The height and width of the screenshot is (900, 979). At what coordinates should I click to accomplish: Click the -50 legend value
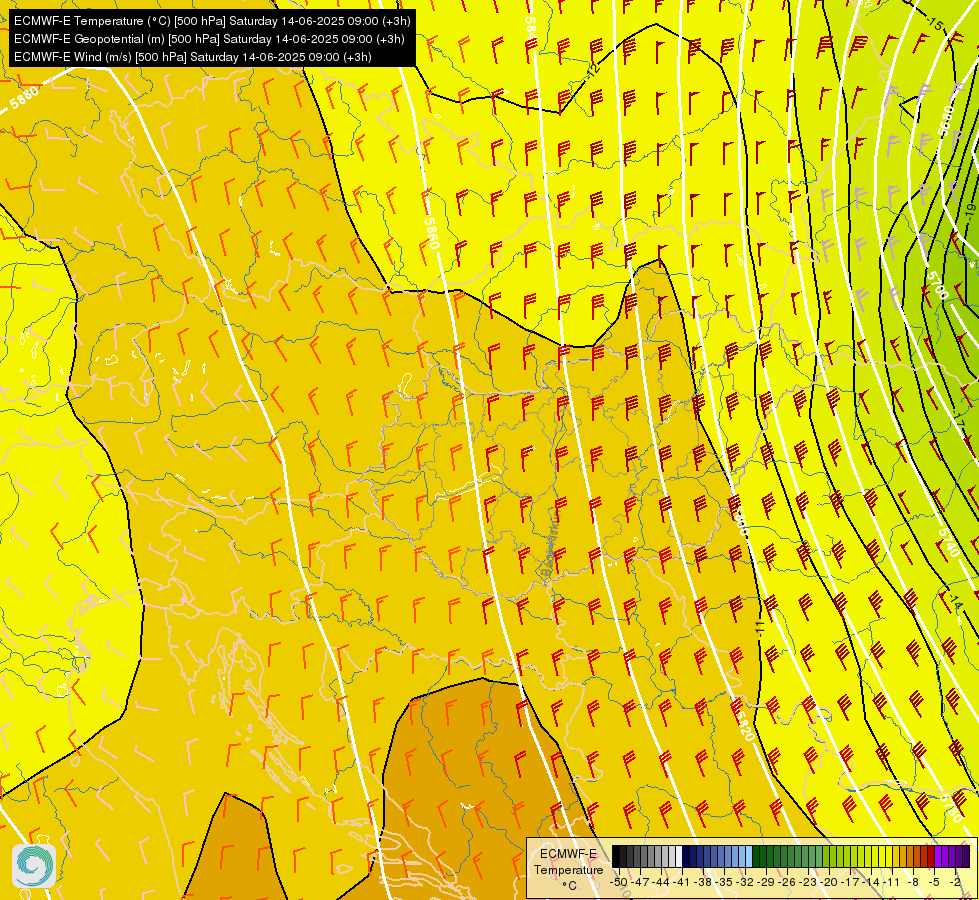pos(619,882)
